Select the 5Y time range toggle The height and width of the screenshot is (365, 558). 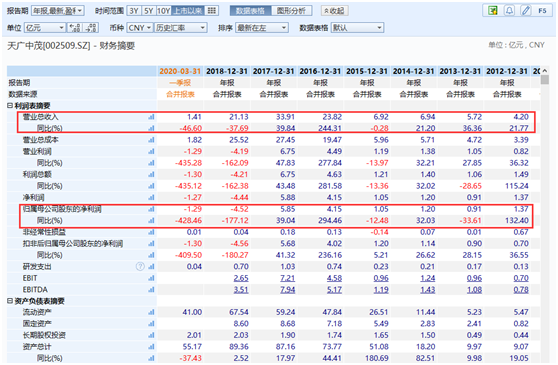pos(148,11)
